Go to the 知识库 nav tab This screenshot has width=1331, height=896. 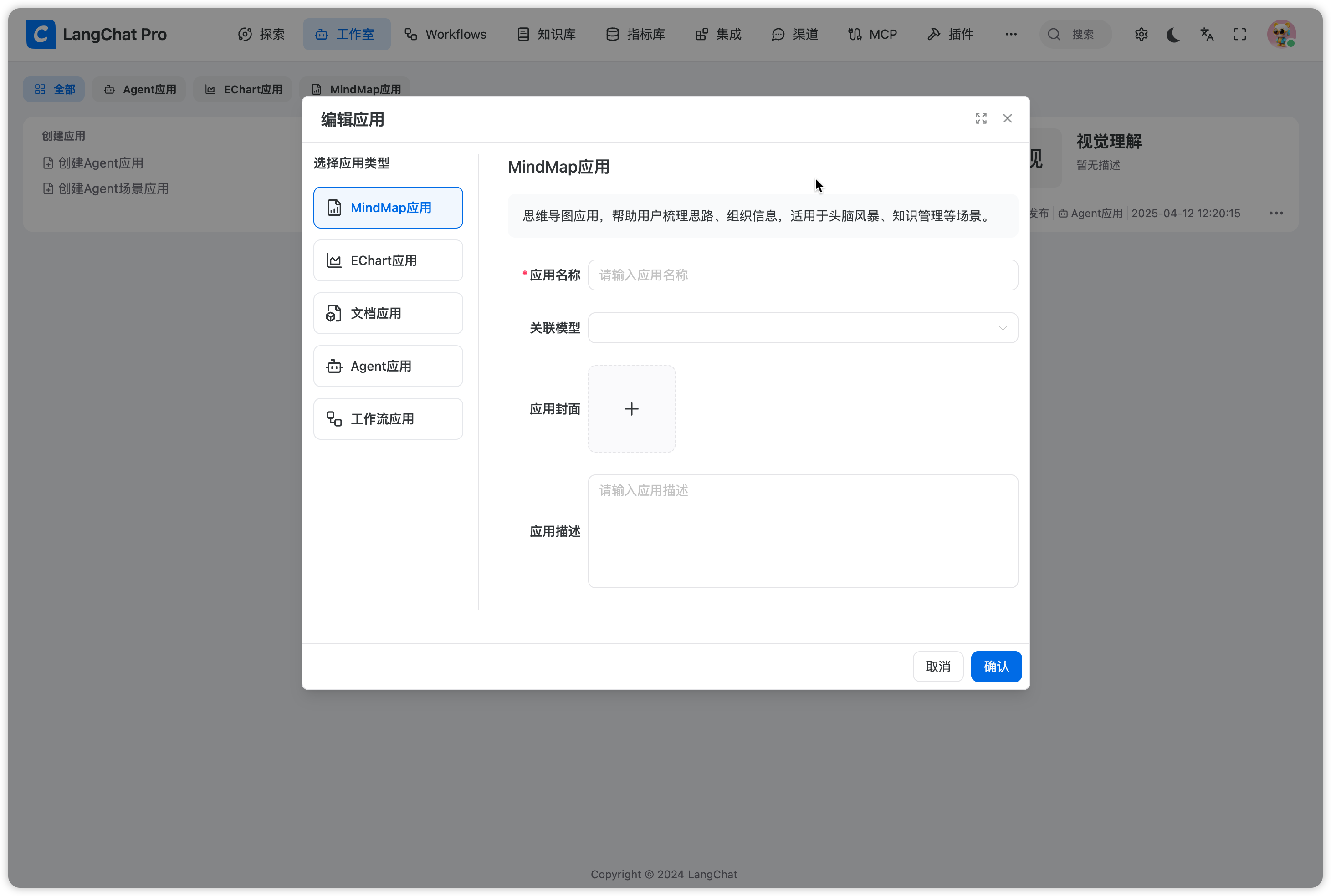point(546,34)
